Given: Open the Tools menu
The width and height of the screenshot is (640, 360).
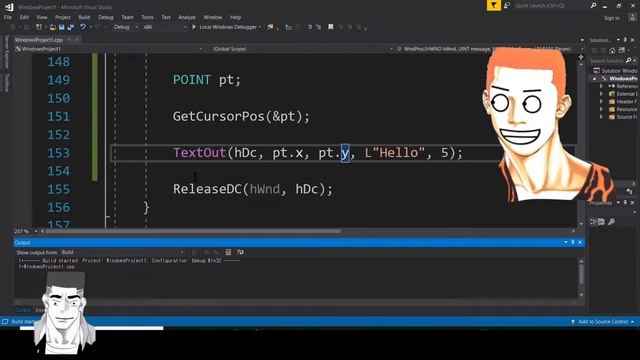Looking at the screenshot, I should [147, 17].
